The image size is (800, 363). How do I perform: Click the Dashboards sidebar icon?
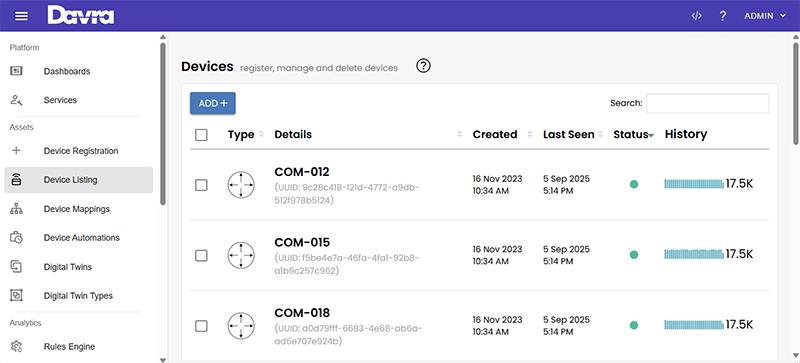[16, 71]
